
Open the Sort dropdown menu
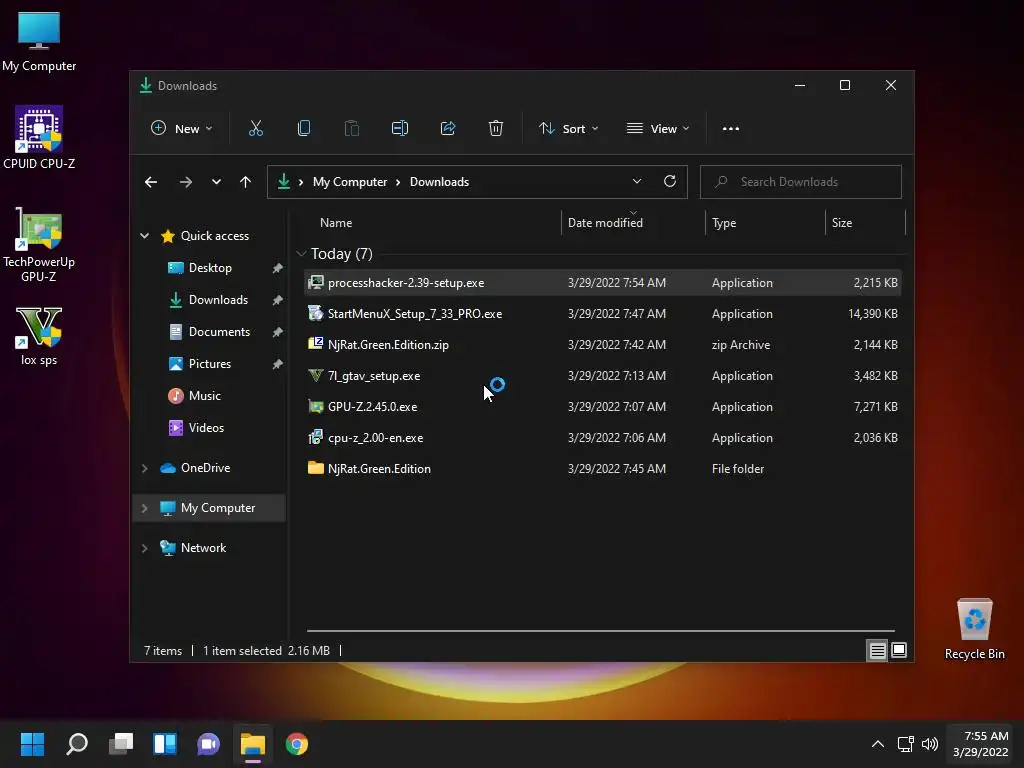(568, 129)
